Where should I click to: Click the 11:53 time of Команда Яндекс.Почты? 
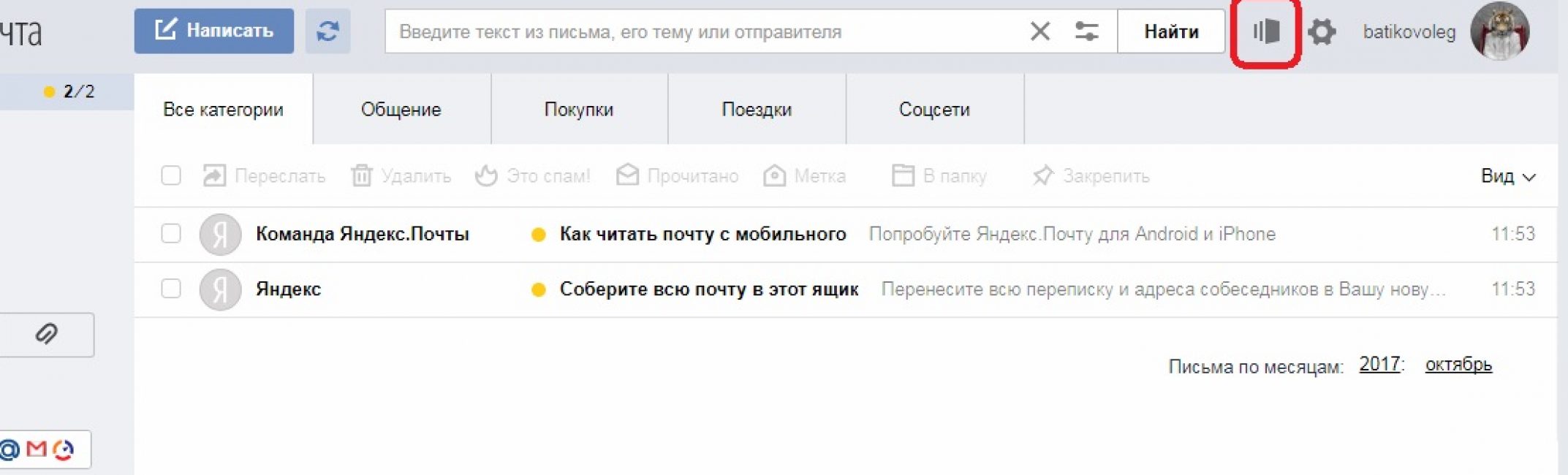[1513, 234]
